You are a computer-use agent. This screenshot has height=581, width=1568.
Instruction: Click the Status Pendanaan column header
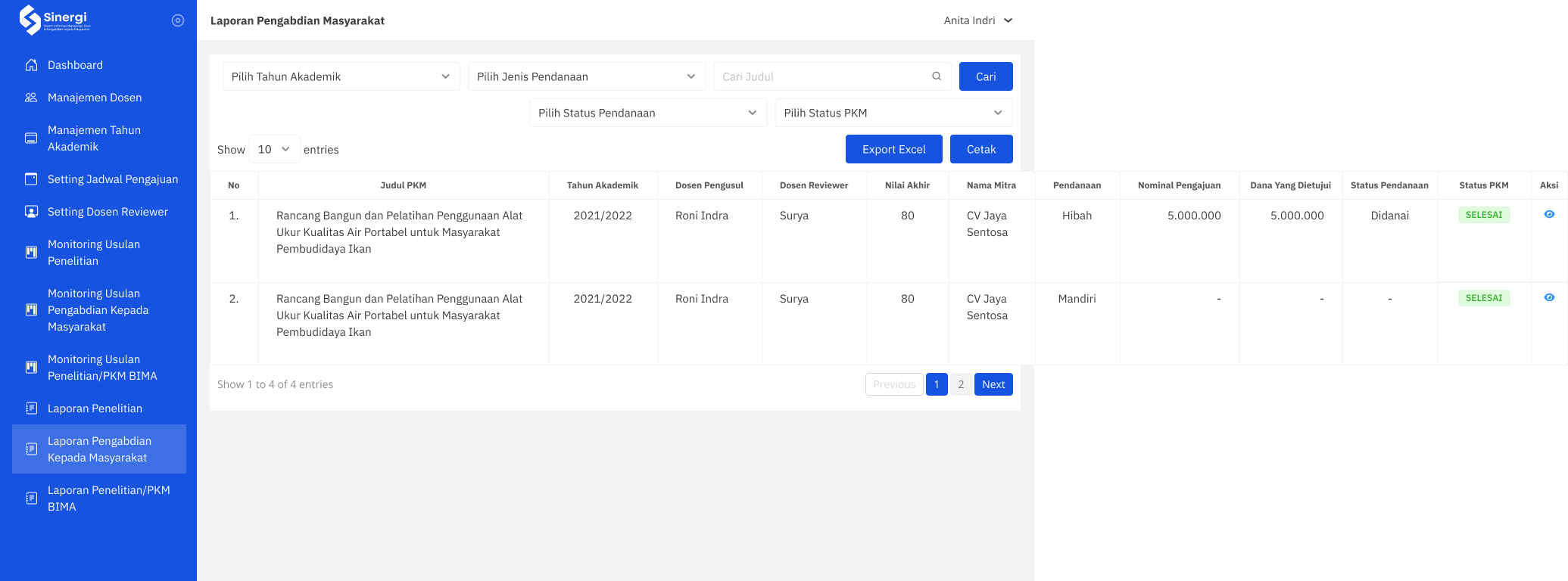click(1389, 185)
